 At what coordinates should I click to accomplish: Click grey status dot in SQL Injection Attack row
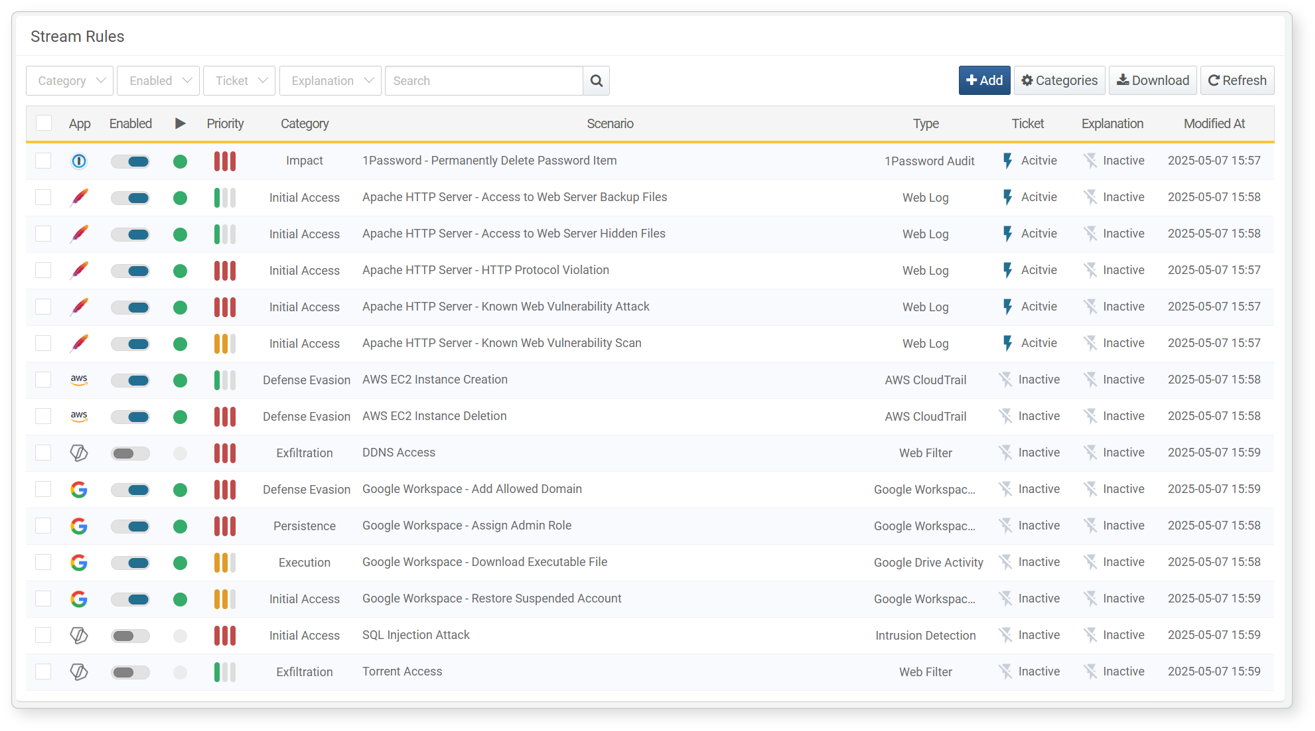[180, 636]
